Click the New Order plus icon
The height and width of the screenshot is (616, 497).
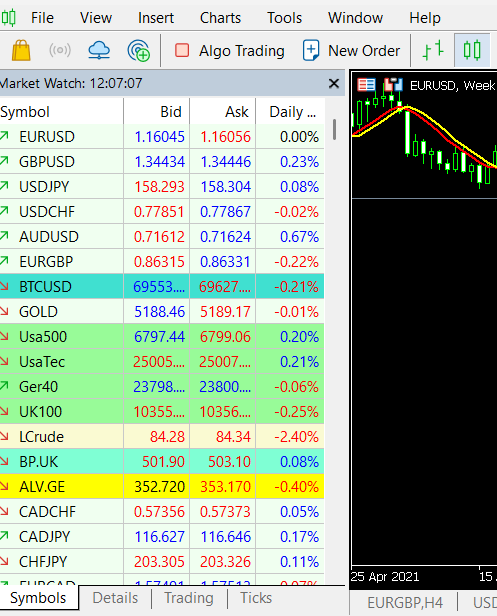(311, 50)
